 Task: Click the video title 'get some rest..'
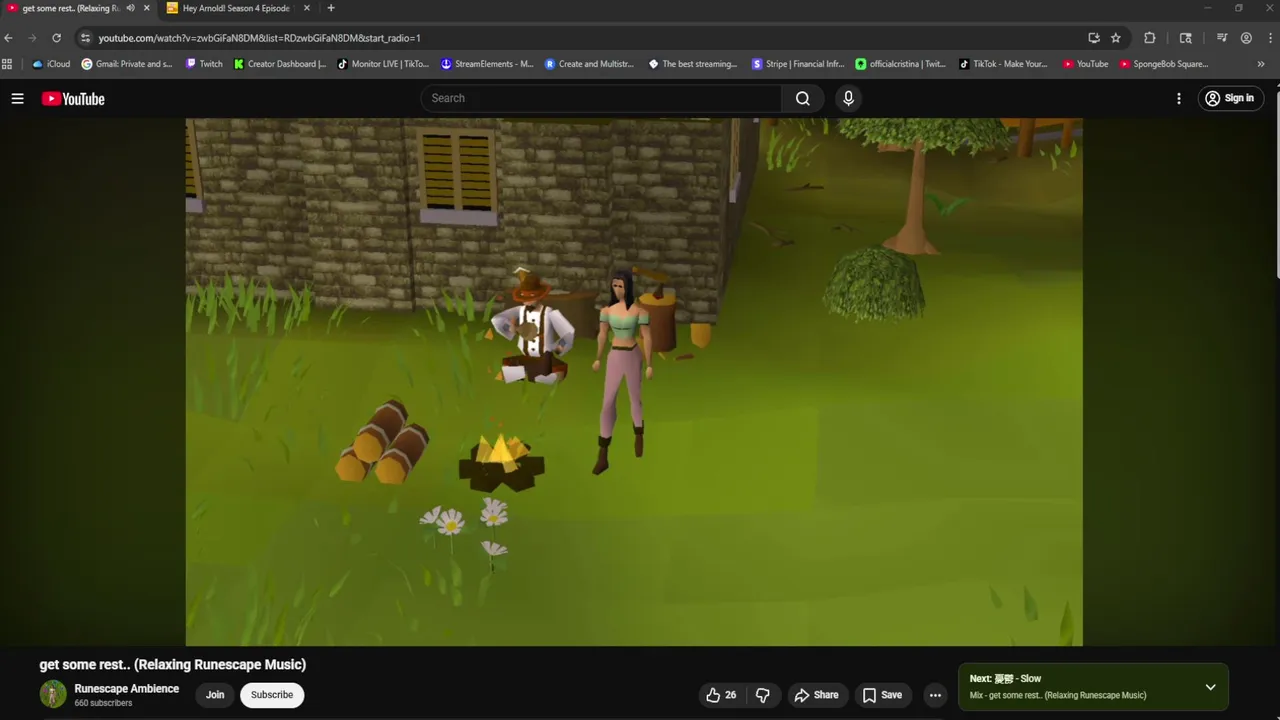click(x=173, y=664)
